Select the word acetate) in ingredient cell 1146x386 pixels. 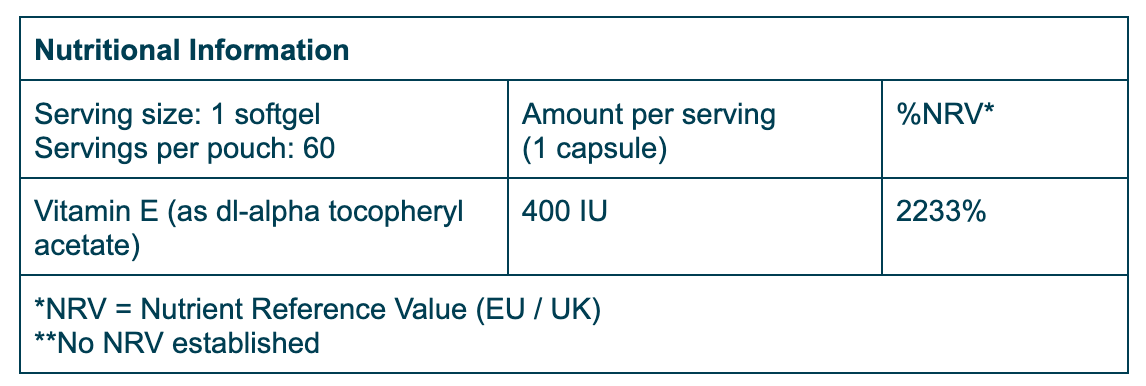(x=87, y=246)
